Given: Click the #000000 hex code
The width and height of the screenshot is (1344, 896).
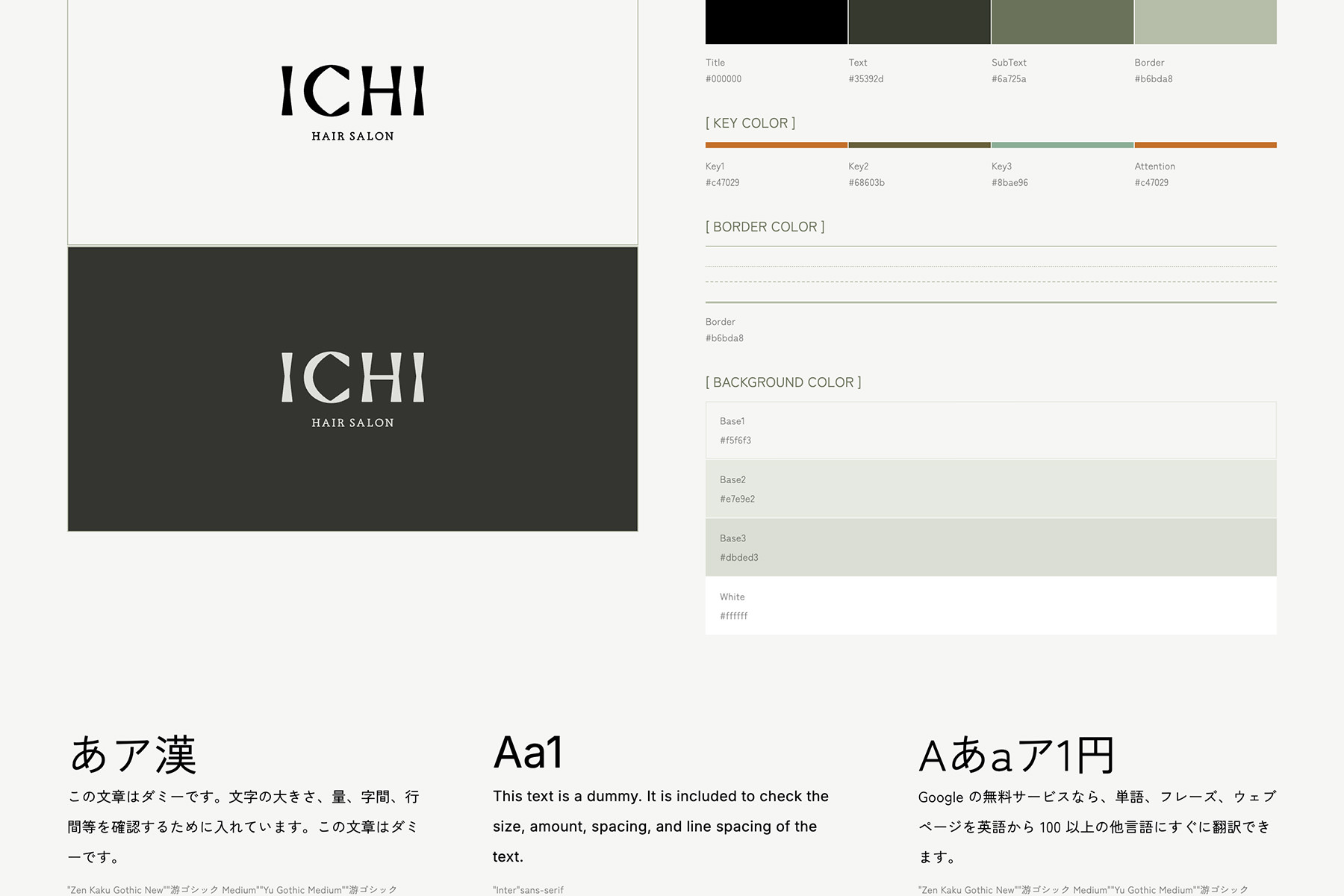Looking at the screenshot, I should coord(724,79).
